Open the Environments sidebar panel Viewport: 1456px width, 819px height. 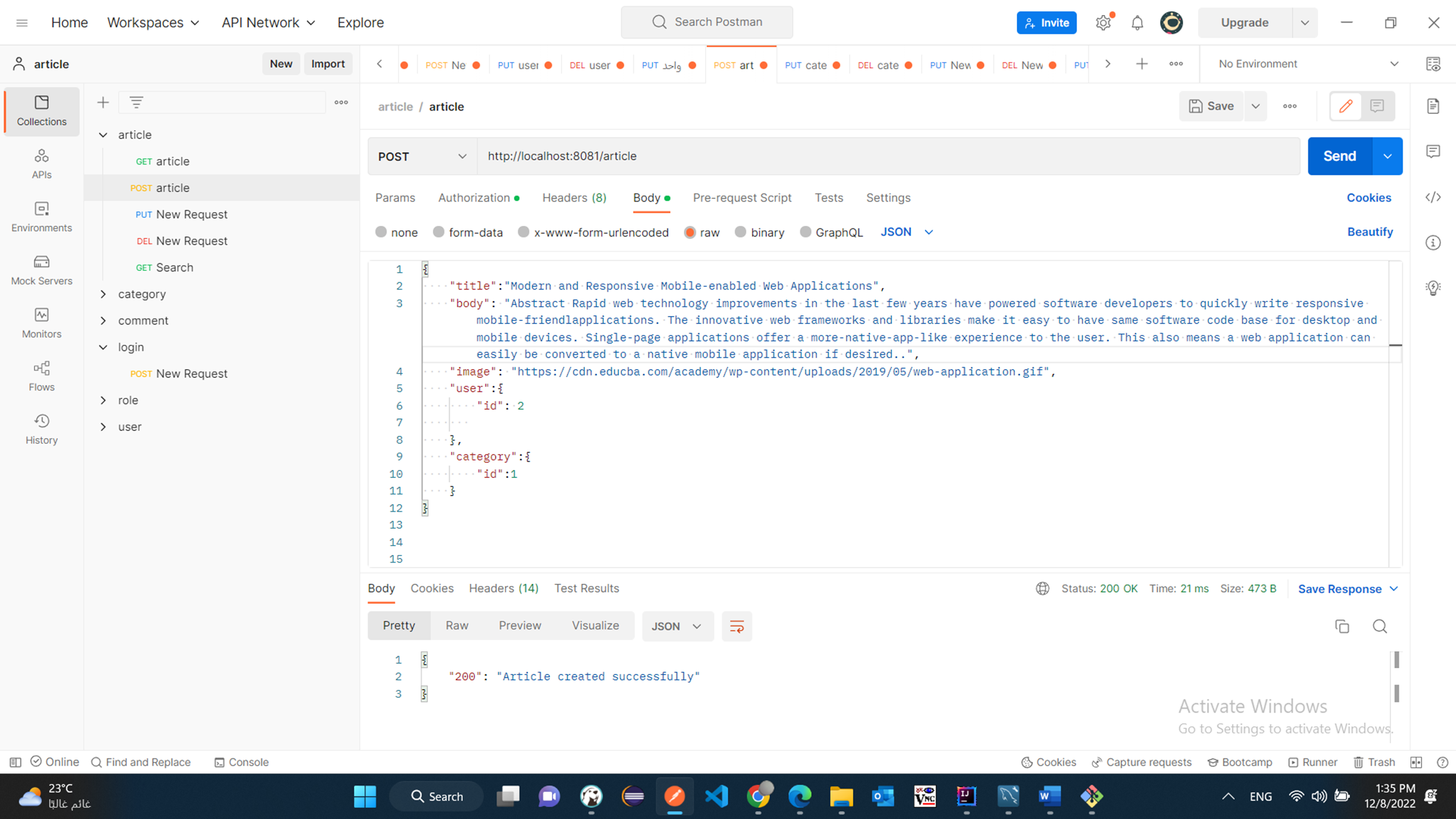(41, 217)
